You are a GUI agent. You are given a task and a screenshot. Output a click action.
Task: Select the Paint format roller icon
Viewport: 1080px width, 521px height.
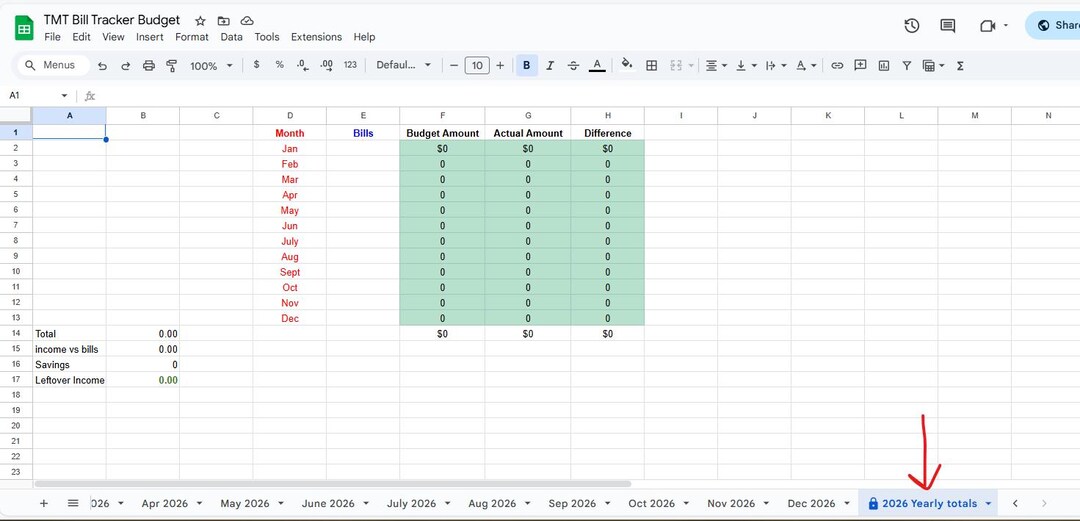172,65
